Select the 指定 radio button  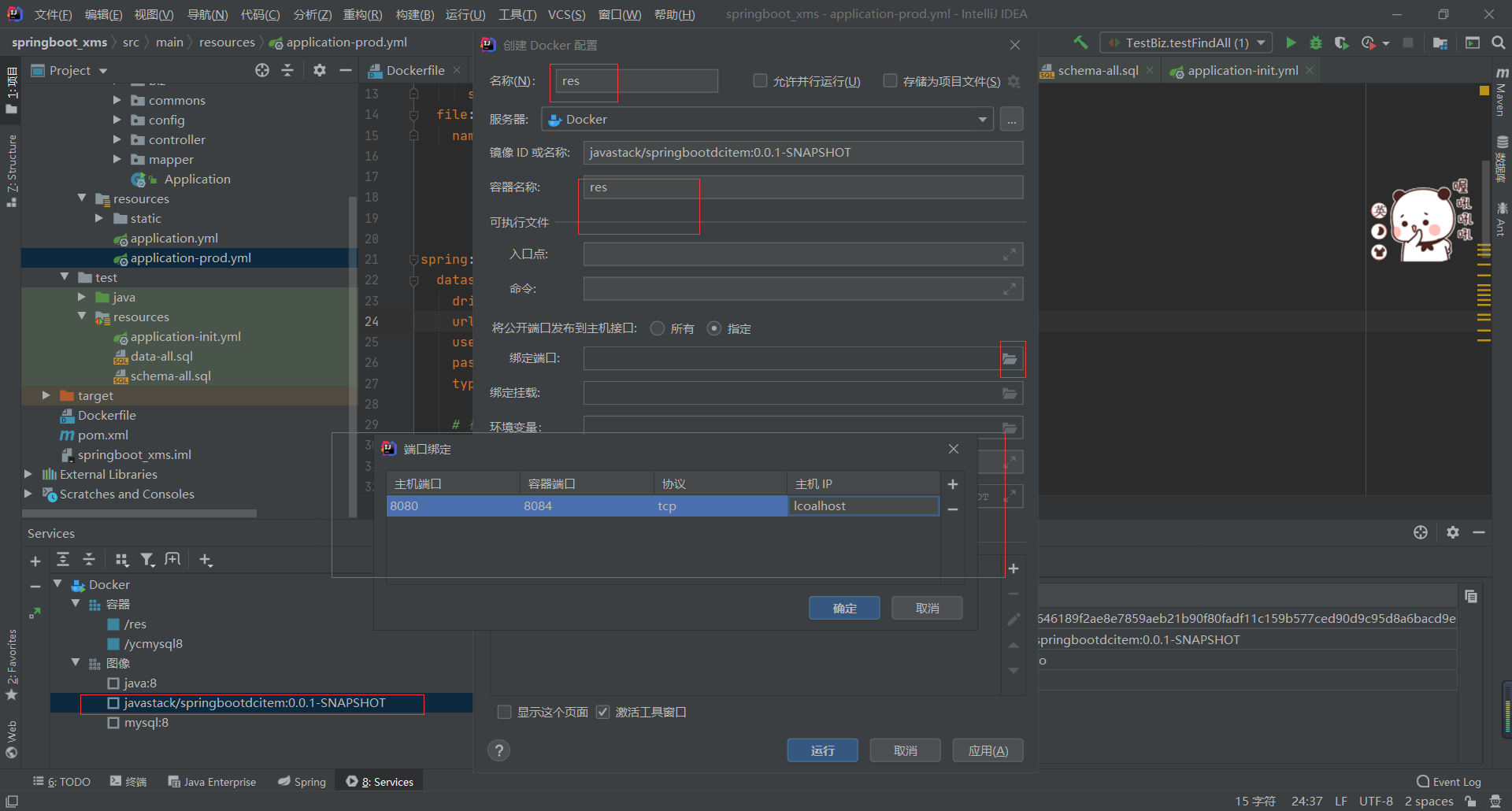pyautogui.click(x=714, y=328)
